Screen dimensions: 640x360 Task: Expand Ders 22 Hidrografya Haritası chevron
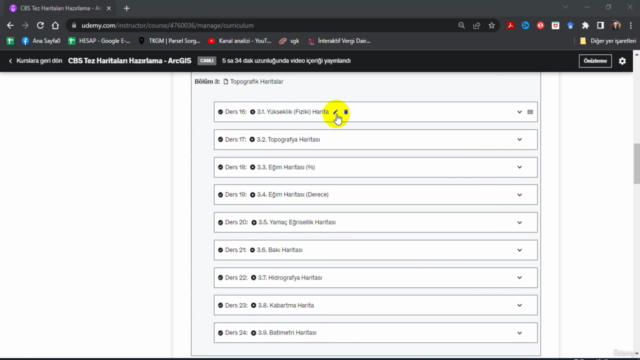[519, 278]
